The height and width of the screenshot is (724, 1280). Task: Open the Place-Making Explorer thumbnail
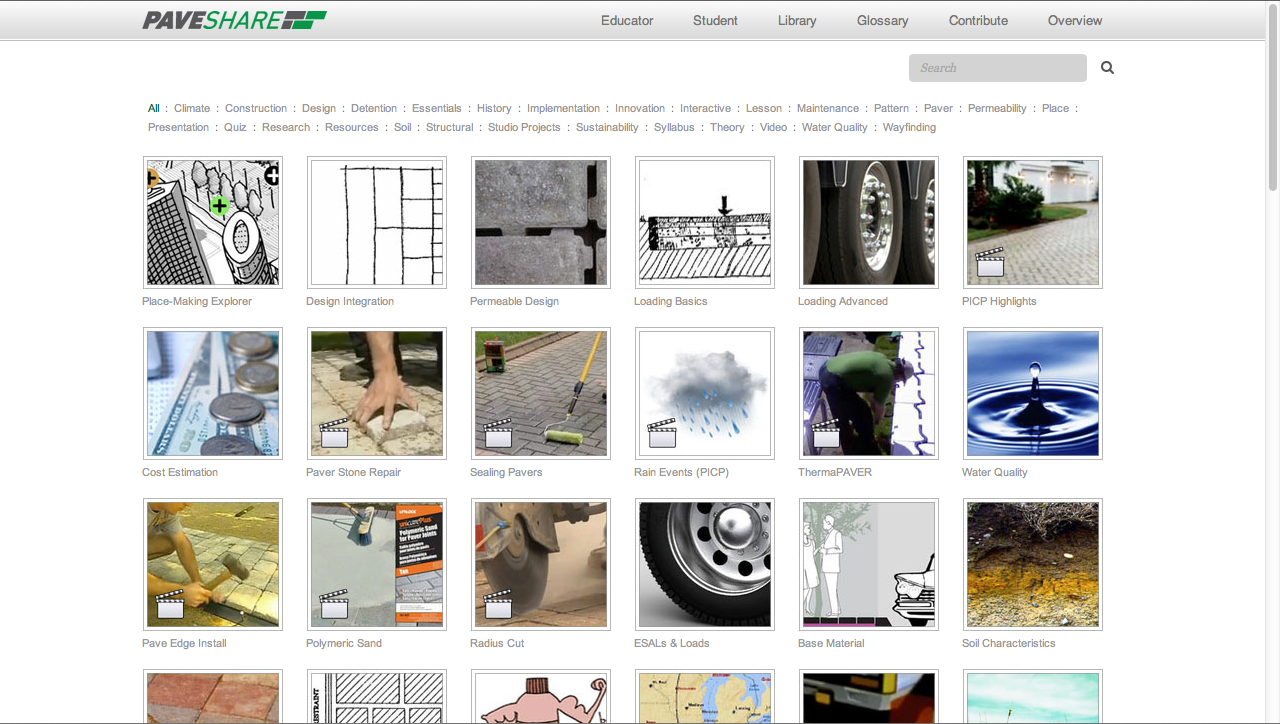[213, 222]
